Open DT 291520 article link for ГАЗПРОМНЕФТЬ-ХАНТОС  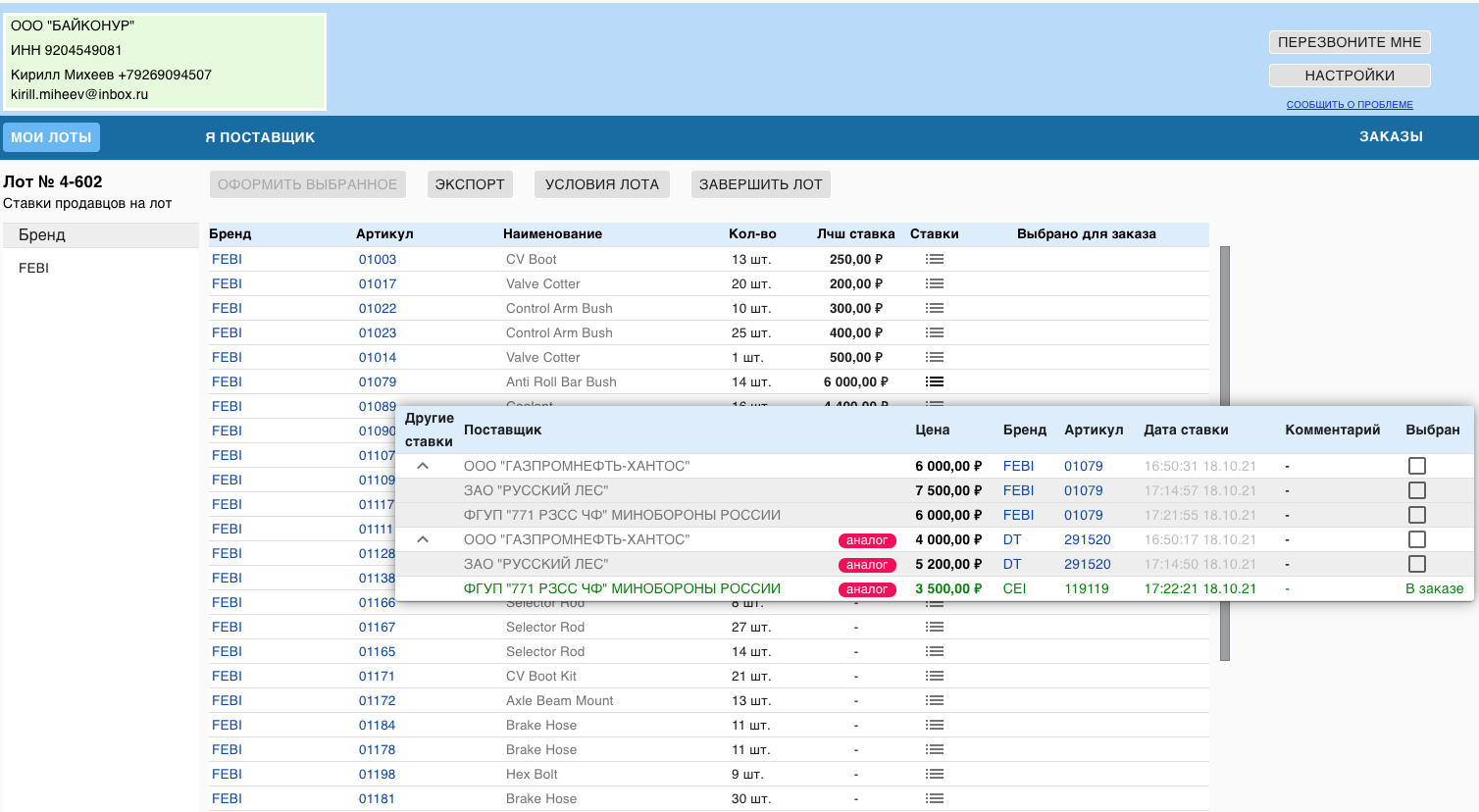(x=1088, y=539)
